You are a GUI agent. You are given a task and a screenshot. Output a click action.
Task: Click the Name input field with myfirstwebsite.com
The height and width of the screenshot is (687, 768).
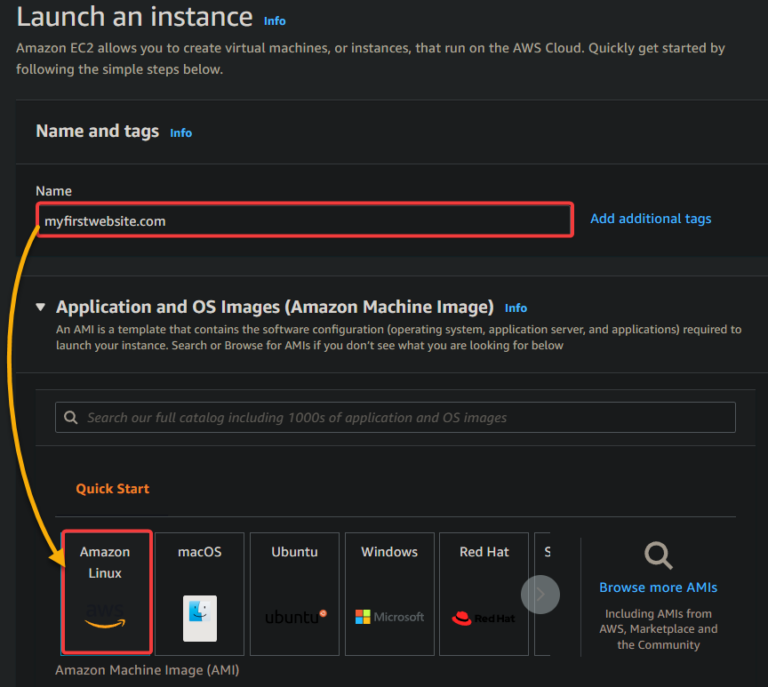pyautogui.click(x=305, y=220)
